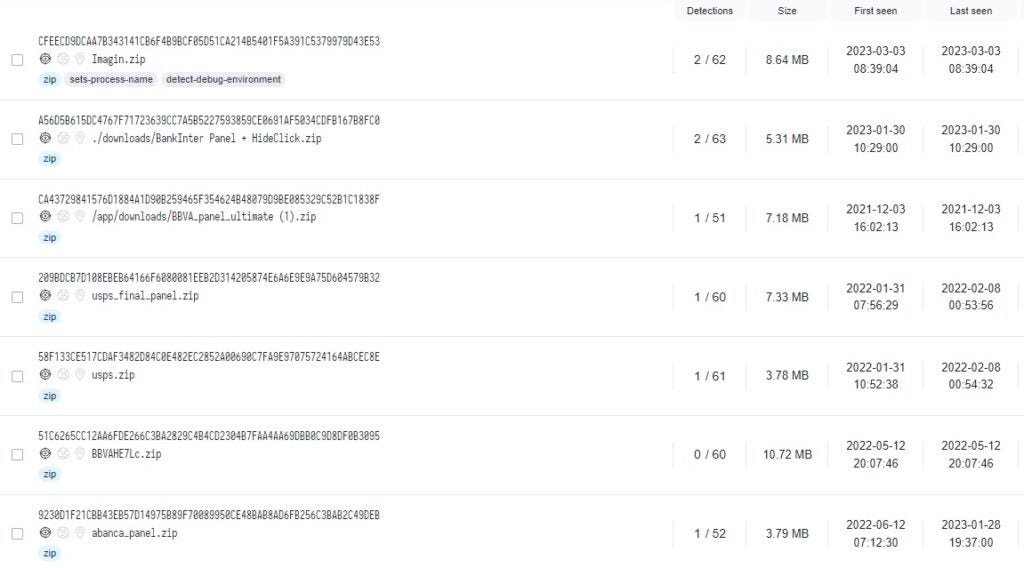The image size is (1024, 568).
Task: Open the hash link starting with 51C6265CC12A
Action: click(209, 436)
